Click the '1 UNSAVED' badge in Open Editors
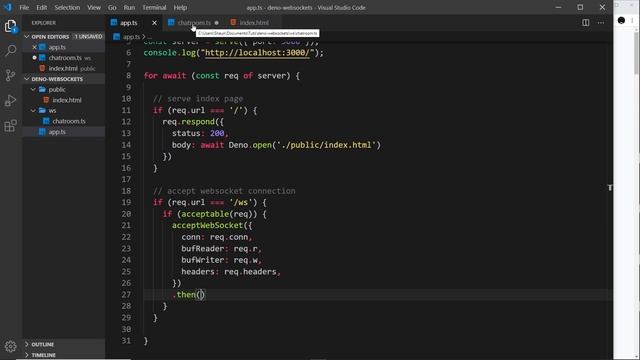The height and width of the screenshot is (360, 640). pyautogui.click(x=89, y=37)
